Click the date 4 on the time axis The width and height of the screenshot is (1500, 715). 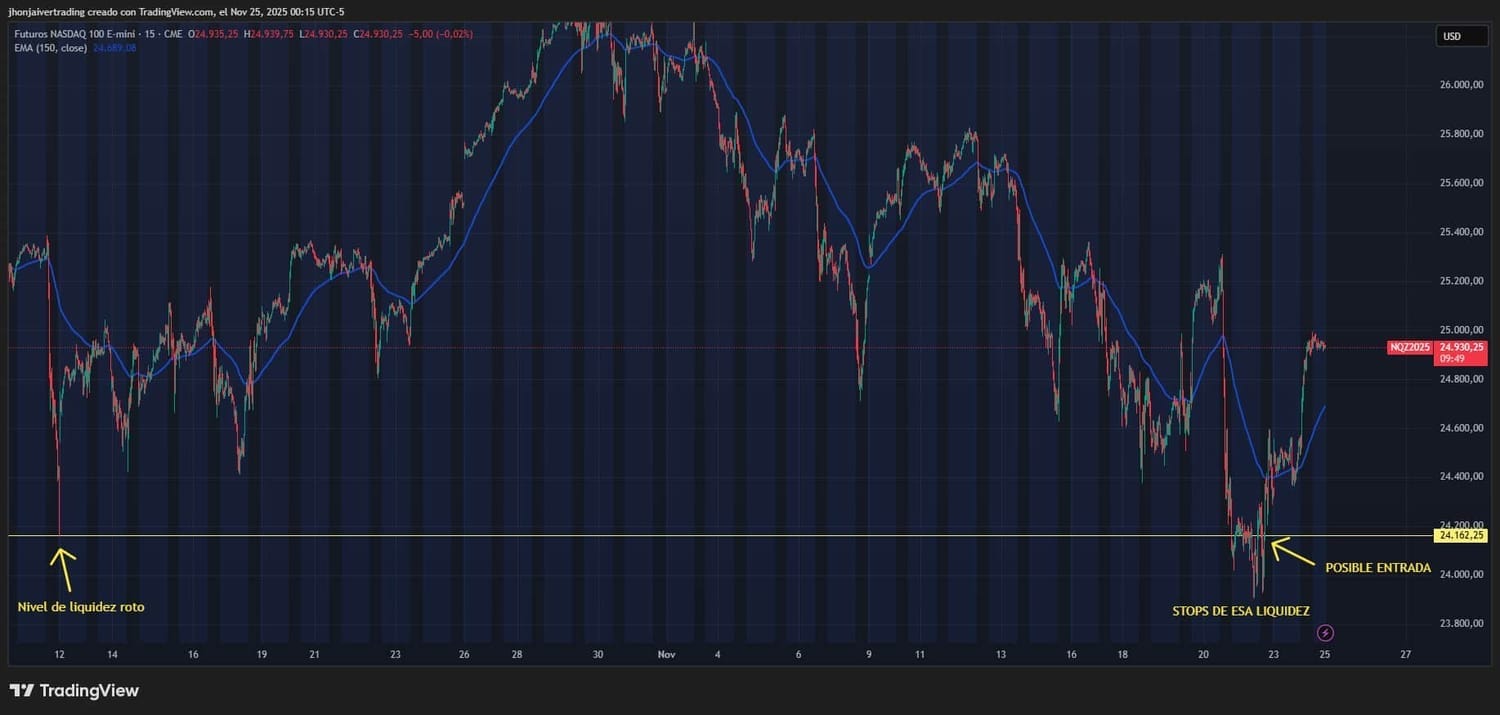(x=718, y=655)
